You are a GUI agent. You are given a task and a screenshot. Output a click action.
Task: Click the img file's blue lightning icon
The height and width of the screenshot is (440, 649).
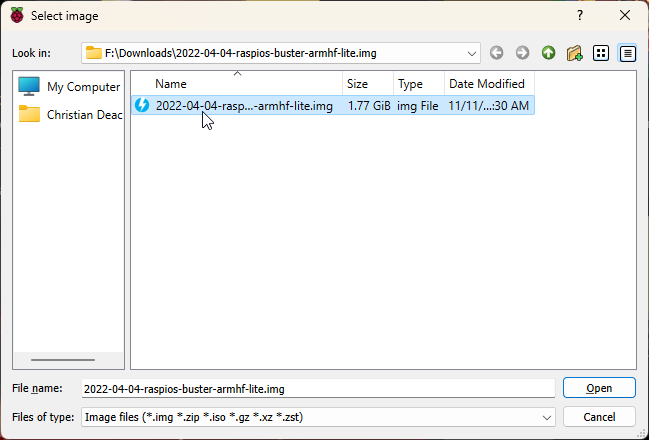[x=142, y=105]
